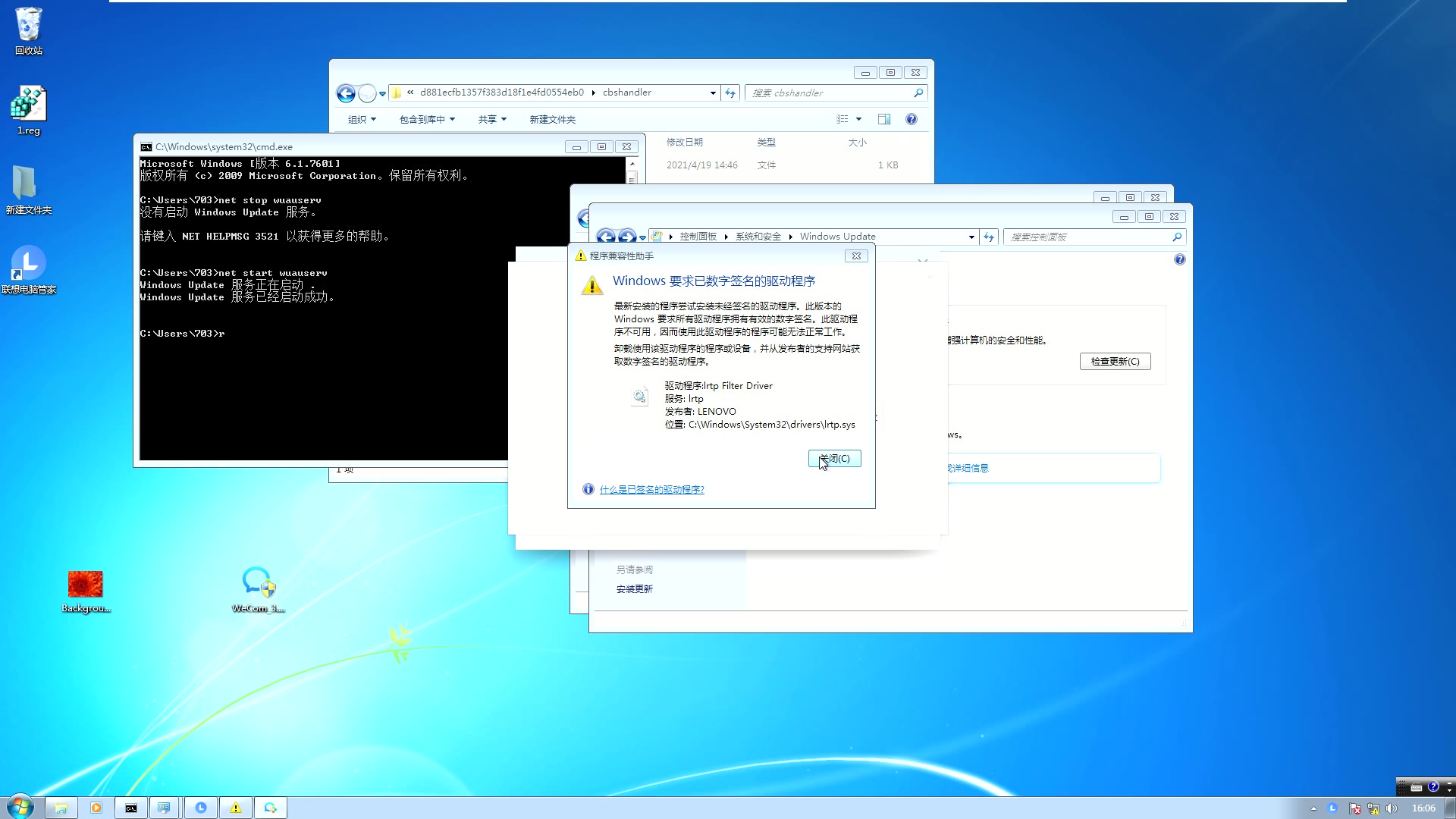This screenshot has height=819, width=1456.
Task: Click 新建文件夹 toolbar button in Explorer
Action: pyautogui.click(x=552, y=119)
